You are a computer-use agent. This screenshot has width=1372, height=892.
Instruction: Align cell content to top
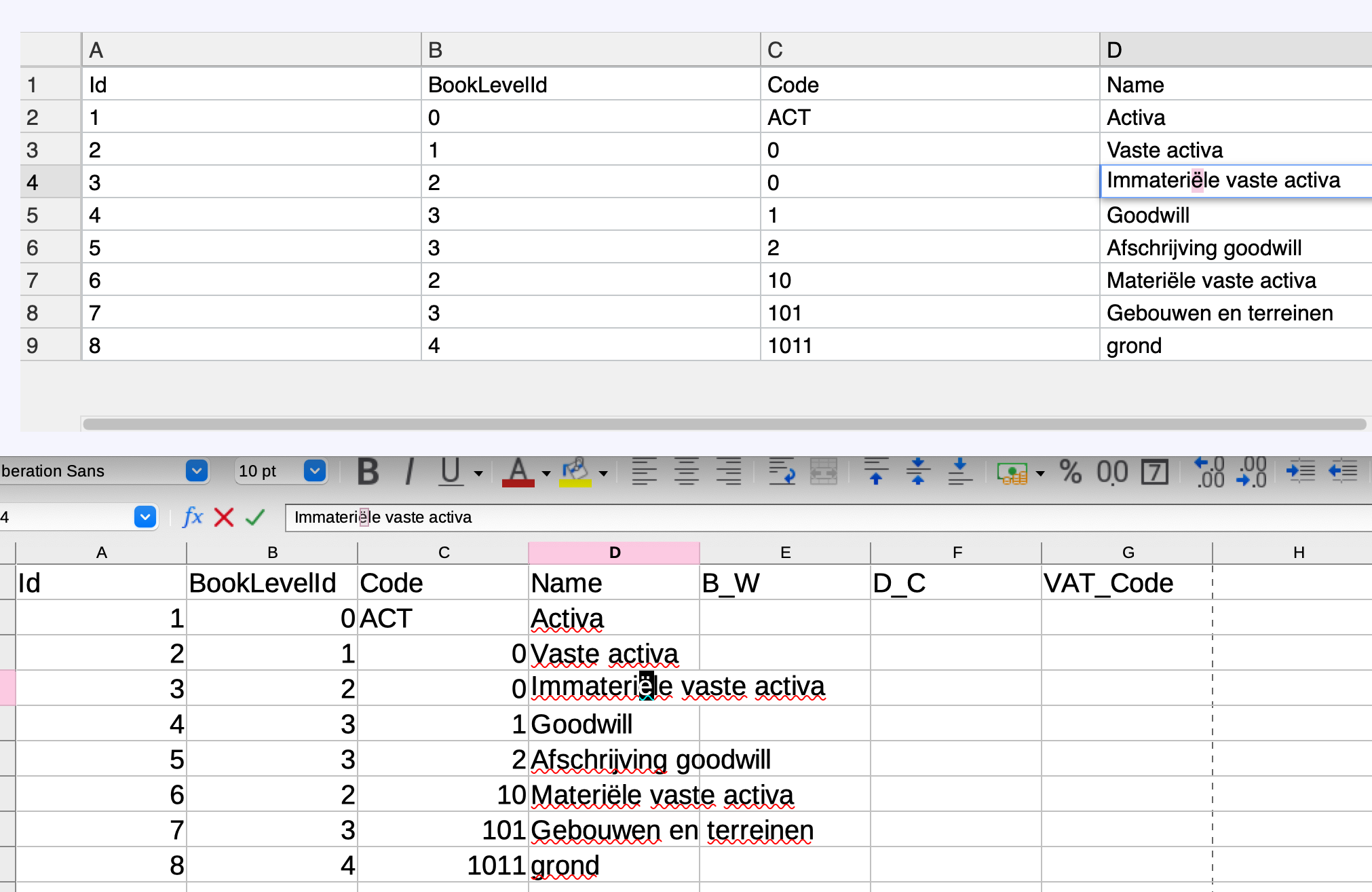(x=876, y=471)
